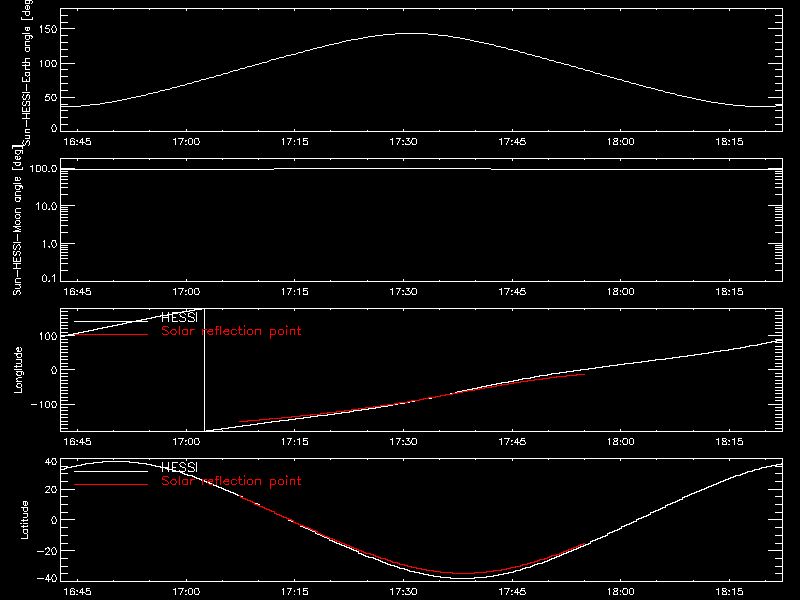
Task: Click the 0.1 tick label on the Moon angle plot
Action: pyautogui.click(x=49, y=279)
